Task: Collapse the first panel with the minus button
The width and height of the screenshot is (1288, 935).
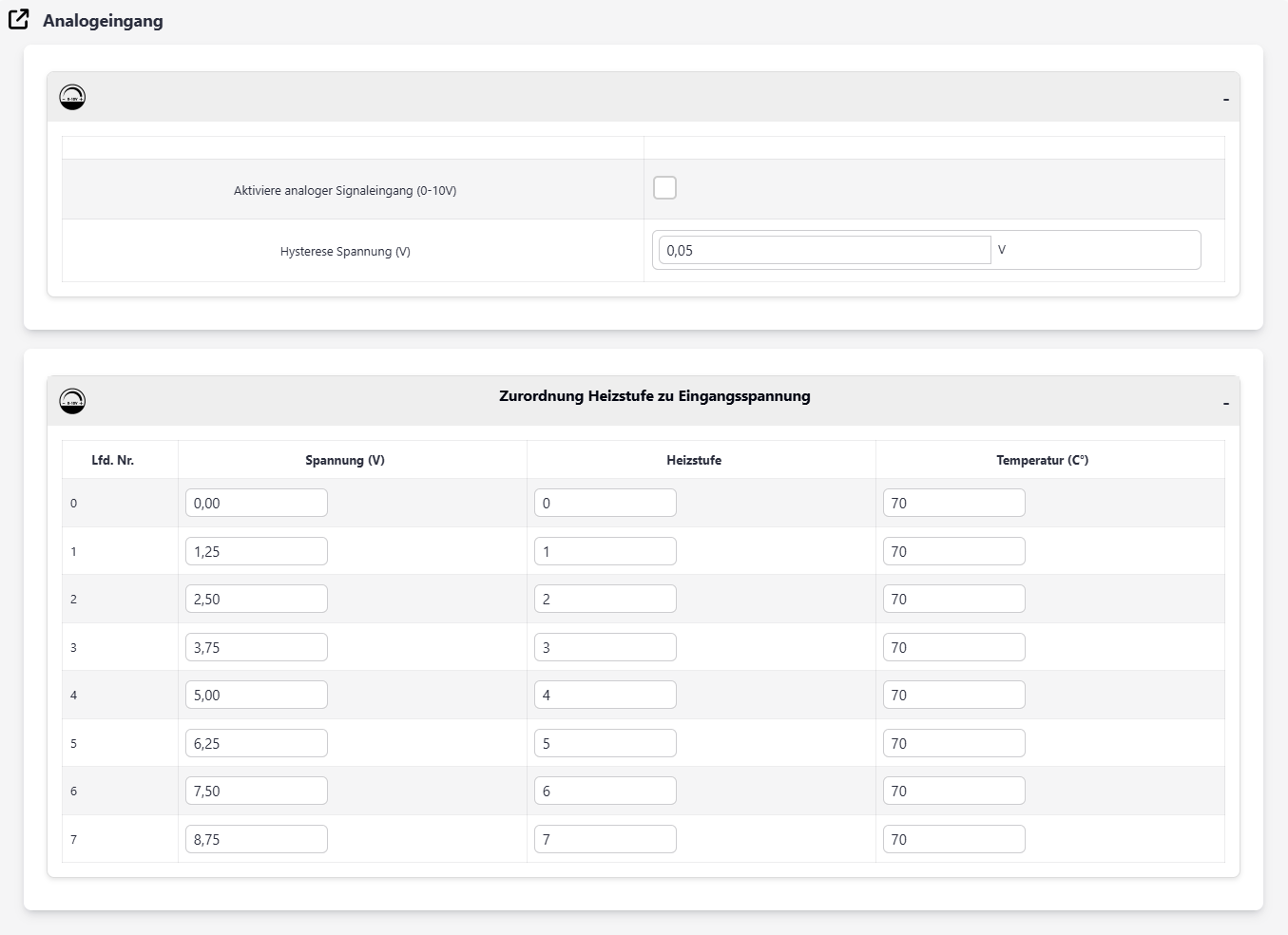Action: (1225, 99)
